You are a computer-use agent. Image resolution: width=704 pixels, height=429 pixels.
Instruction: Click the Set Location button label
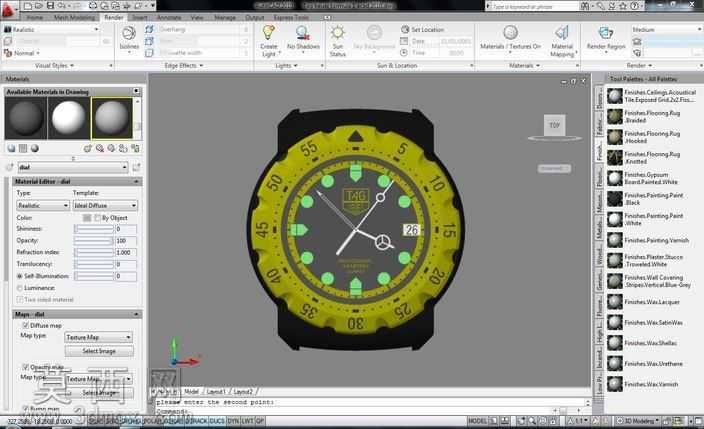click(427, 30)
